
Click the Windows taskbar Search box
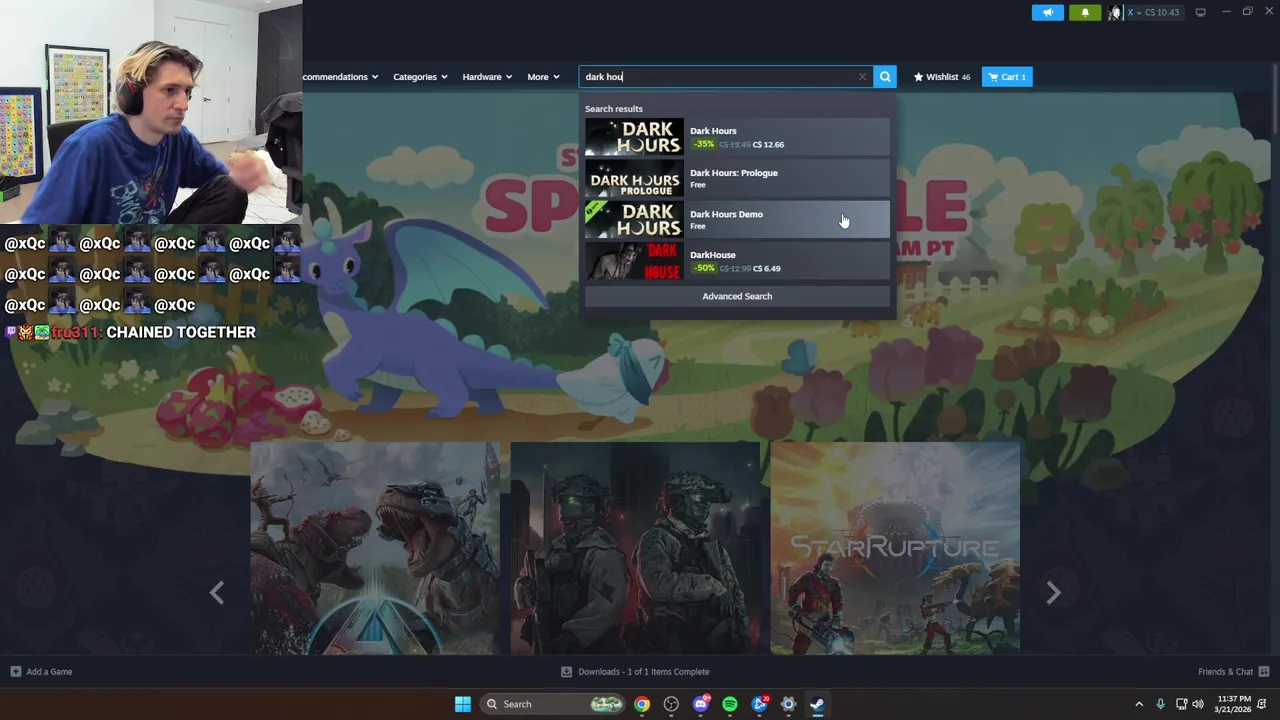click(x=554, y=704)
